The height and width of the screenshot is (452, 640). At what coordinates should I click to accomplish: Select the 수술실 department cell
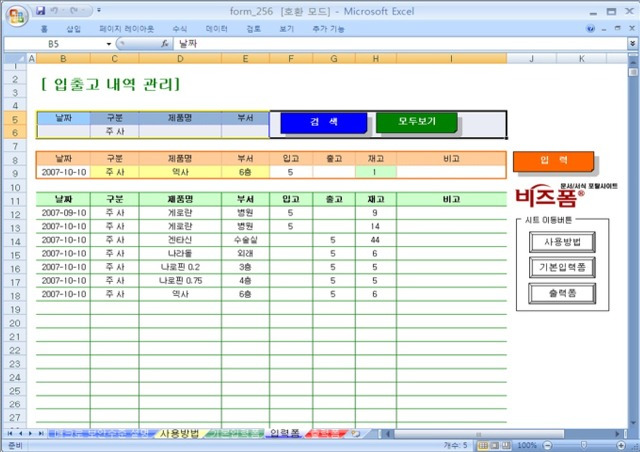click(245, 240)
